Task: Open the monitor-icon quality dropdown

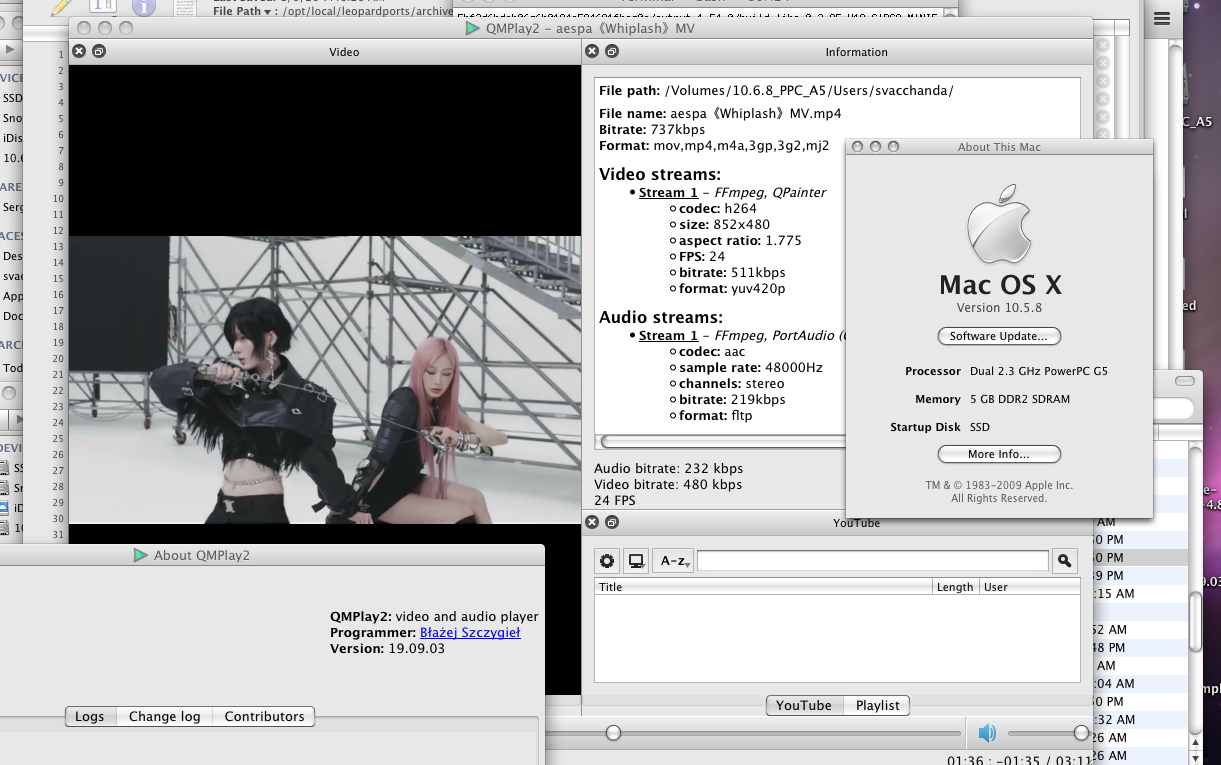Action: 636,561
